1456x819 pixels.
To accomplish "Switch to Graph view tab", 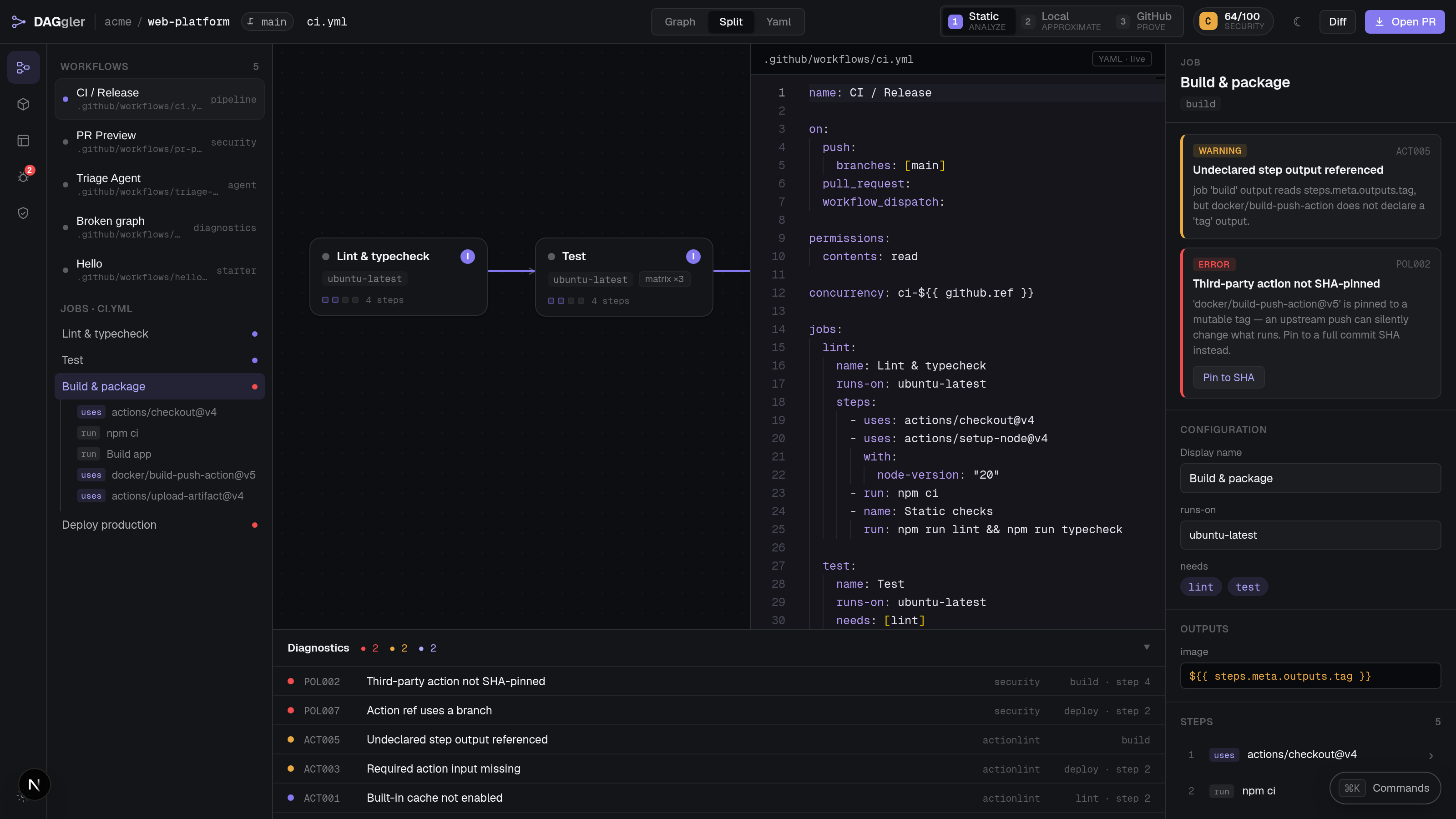I will (x=680, y=21).
